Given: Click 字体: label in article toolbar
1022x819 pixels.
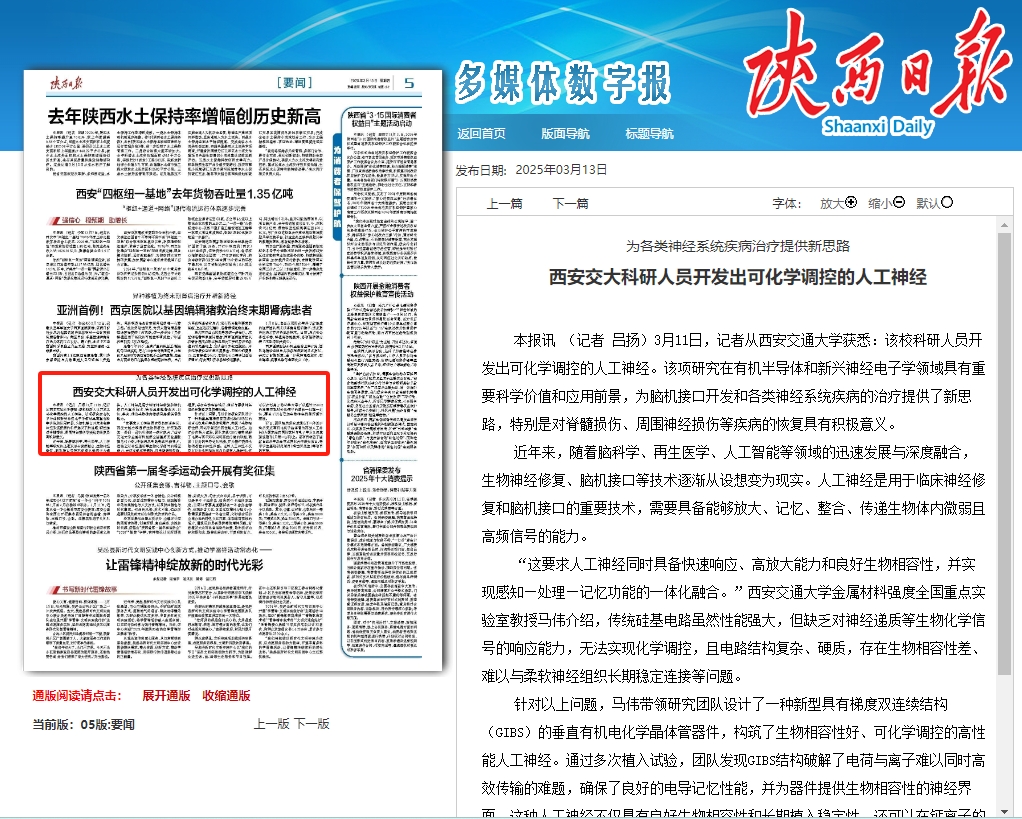Looking at the screenshot, I should pyautogui.click(x=786, y=203).
